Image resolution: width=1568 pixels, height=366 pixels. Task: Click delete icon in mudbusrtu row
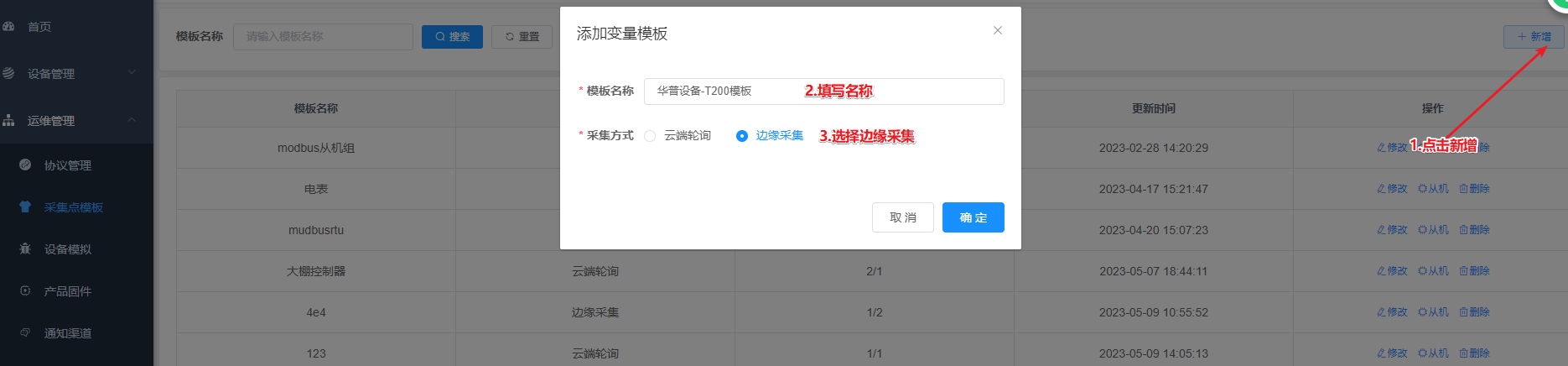tap(1463, 230)
